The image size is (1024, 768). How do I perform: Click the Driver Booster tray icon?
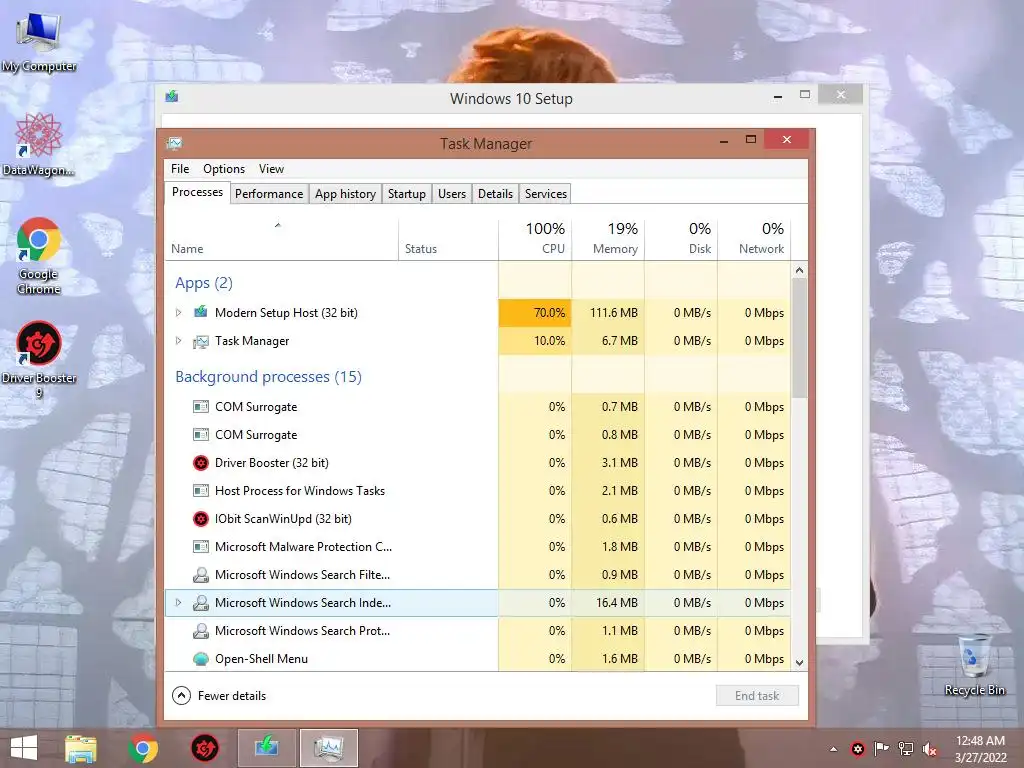tap(857, 749)
